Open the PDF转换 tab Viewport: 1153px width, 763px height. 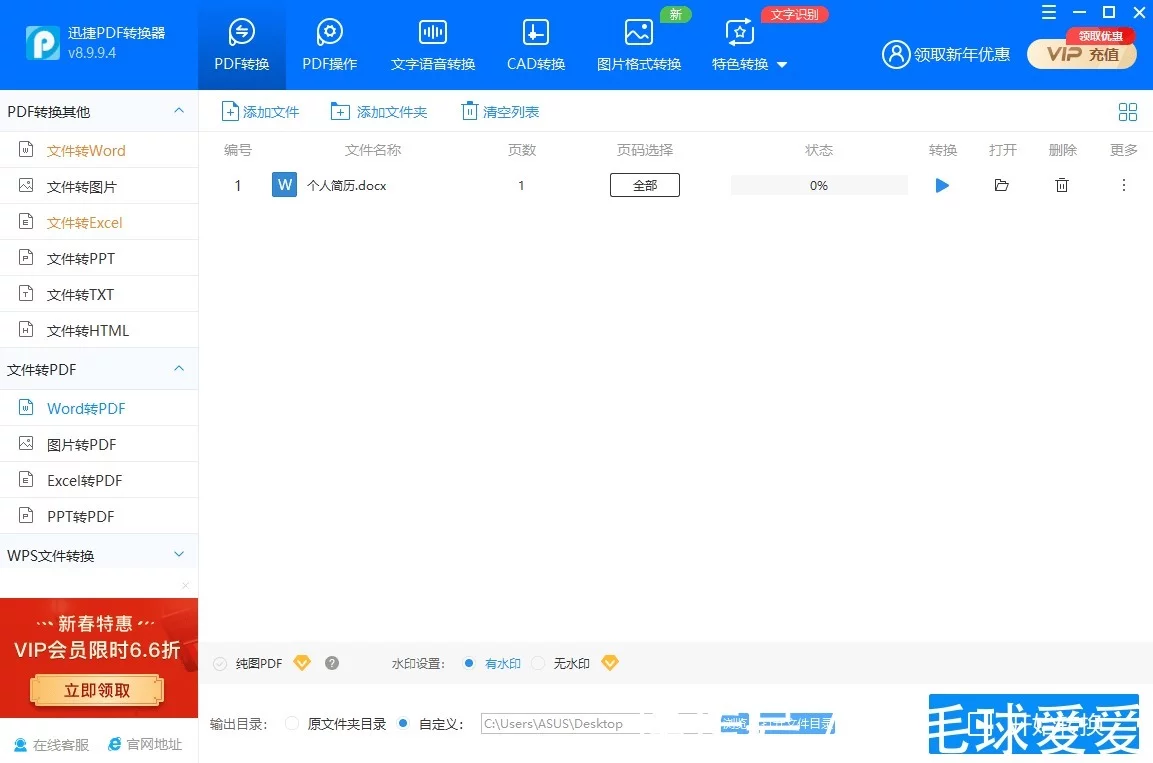(x=241, y=45)
